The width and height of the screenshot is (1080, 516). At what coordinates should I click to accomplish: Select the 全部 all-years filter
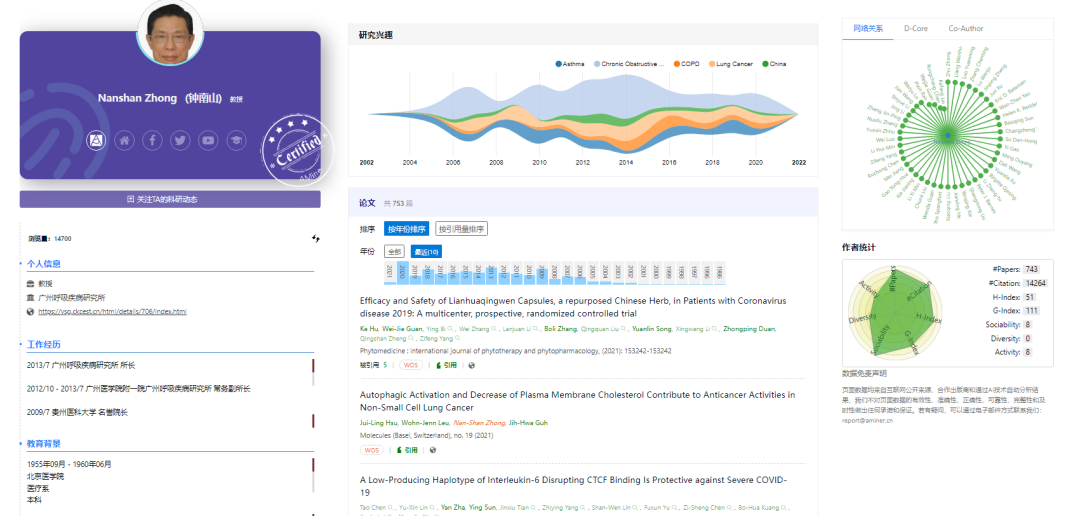tap(395, 251)
